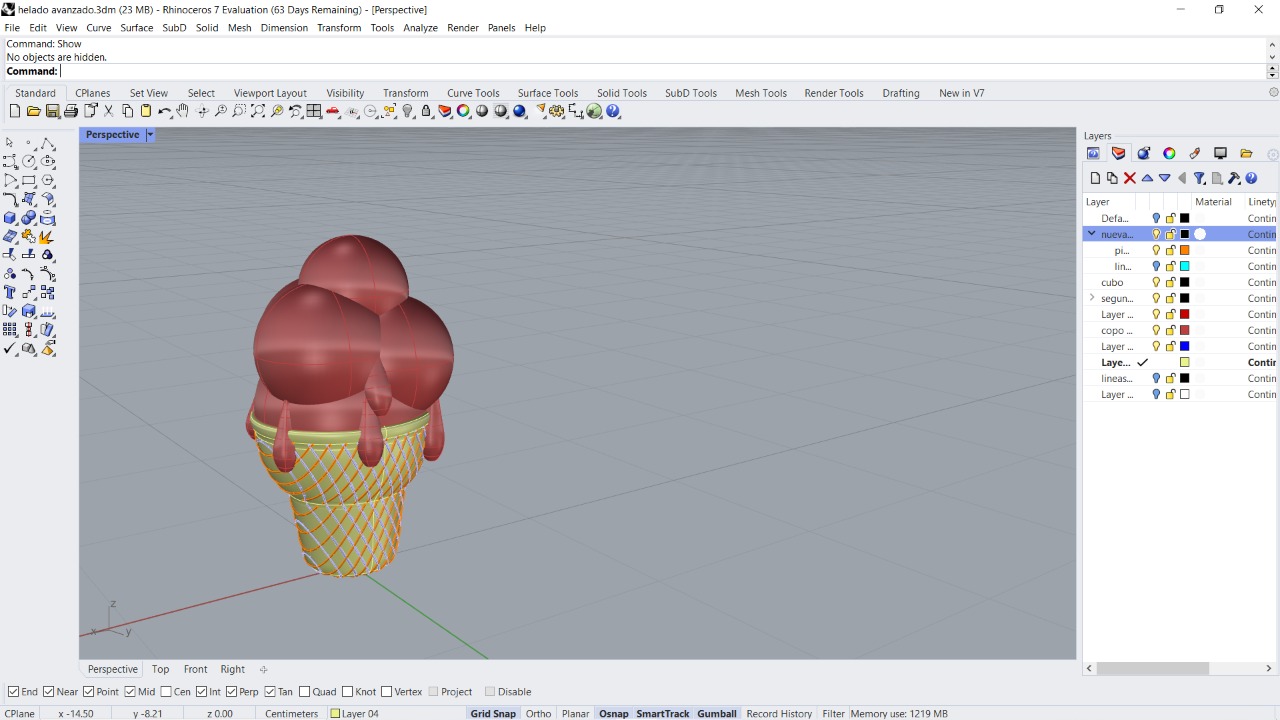1280x720 pixels.
Task: Click the Layers panel horizontal scrollbar
Action: coord(1153,668)
